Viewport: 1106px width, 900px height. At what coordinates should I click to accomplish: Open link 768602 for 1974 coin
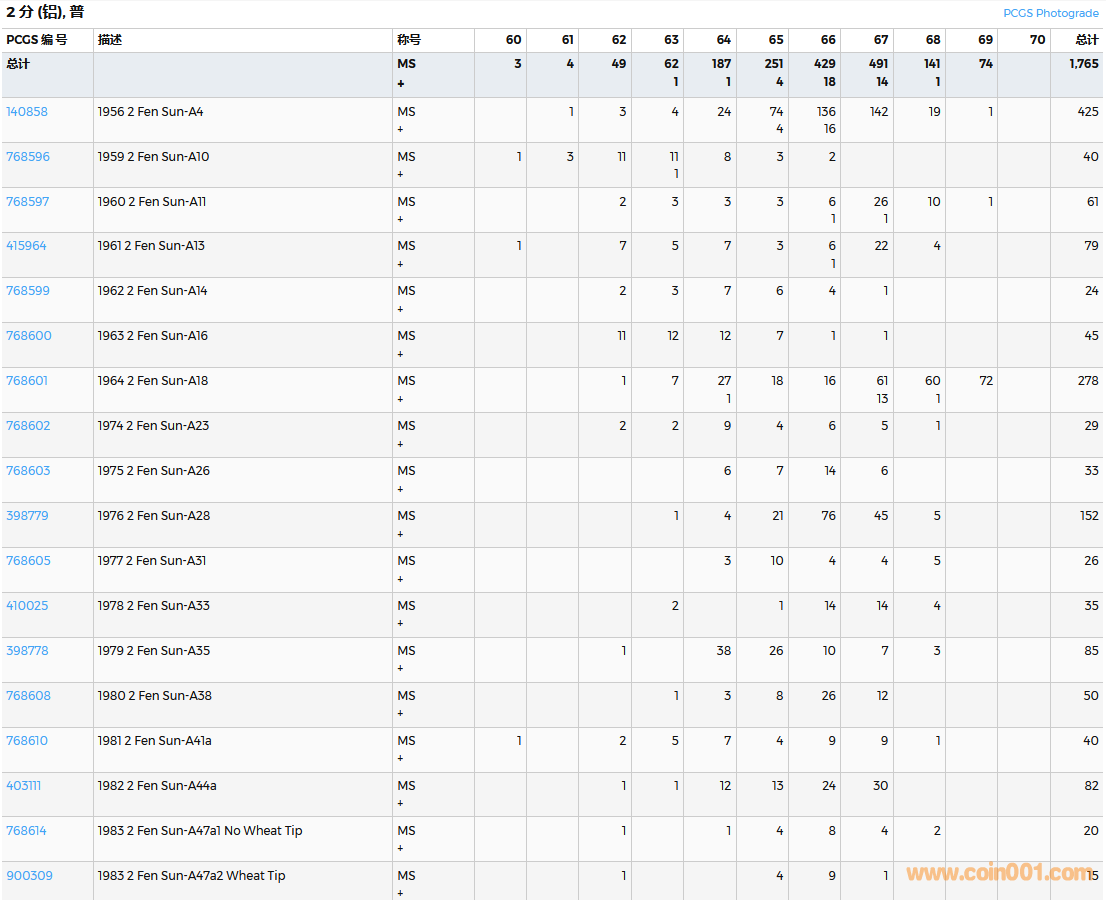(28, 426)
